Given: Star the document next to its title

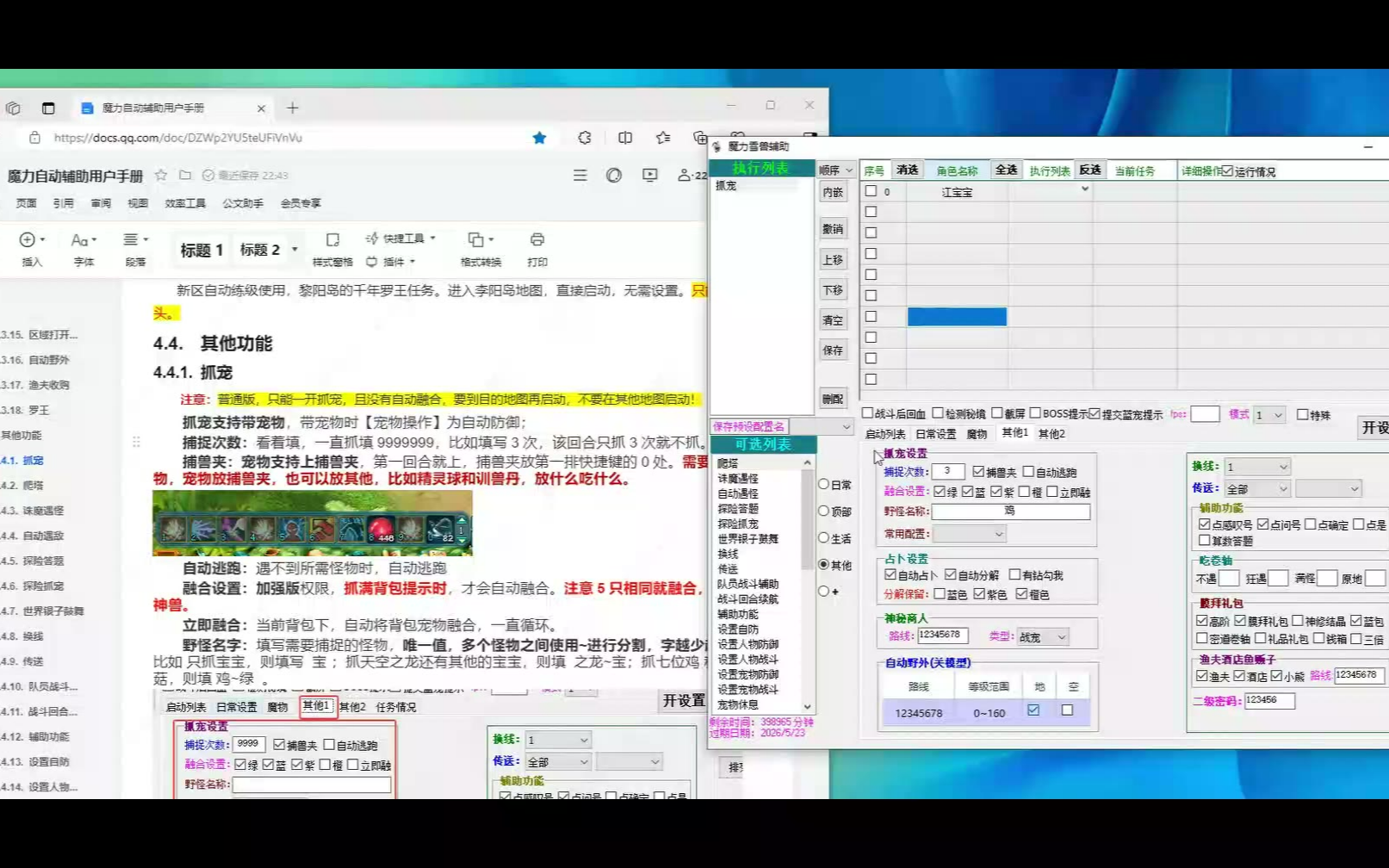Looking at the screenshot, I should [161, 175].
